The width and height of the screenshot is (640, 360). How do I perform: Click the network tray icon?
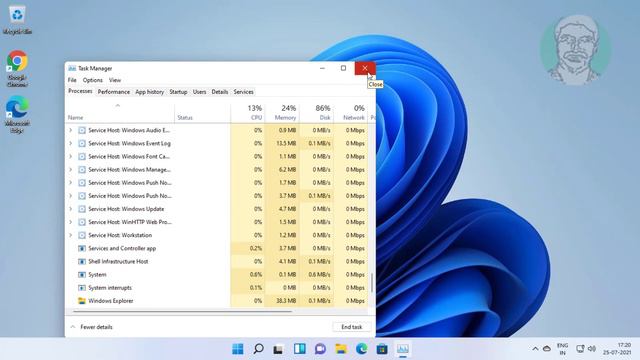580,349
